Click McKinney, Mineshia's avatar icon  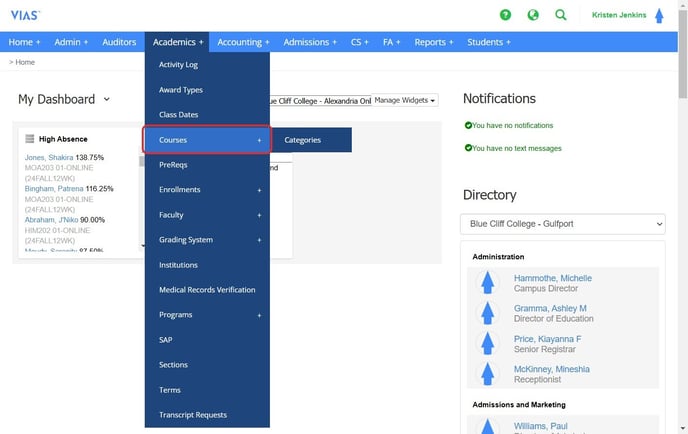pyautogui.click(x=488, y=374)
